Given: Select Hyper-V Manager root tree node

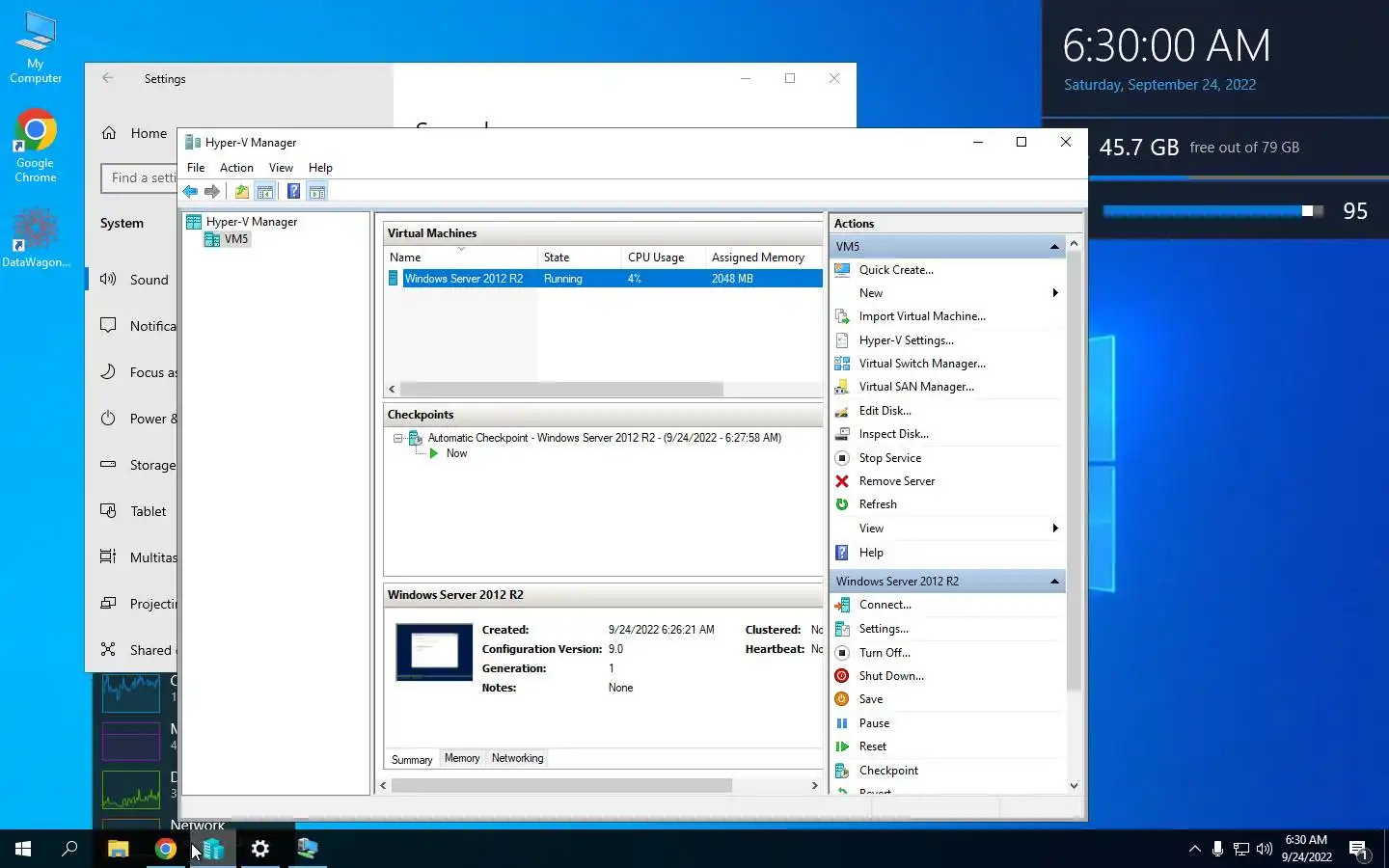Looking at the screenshot, I should click(252, 222).
